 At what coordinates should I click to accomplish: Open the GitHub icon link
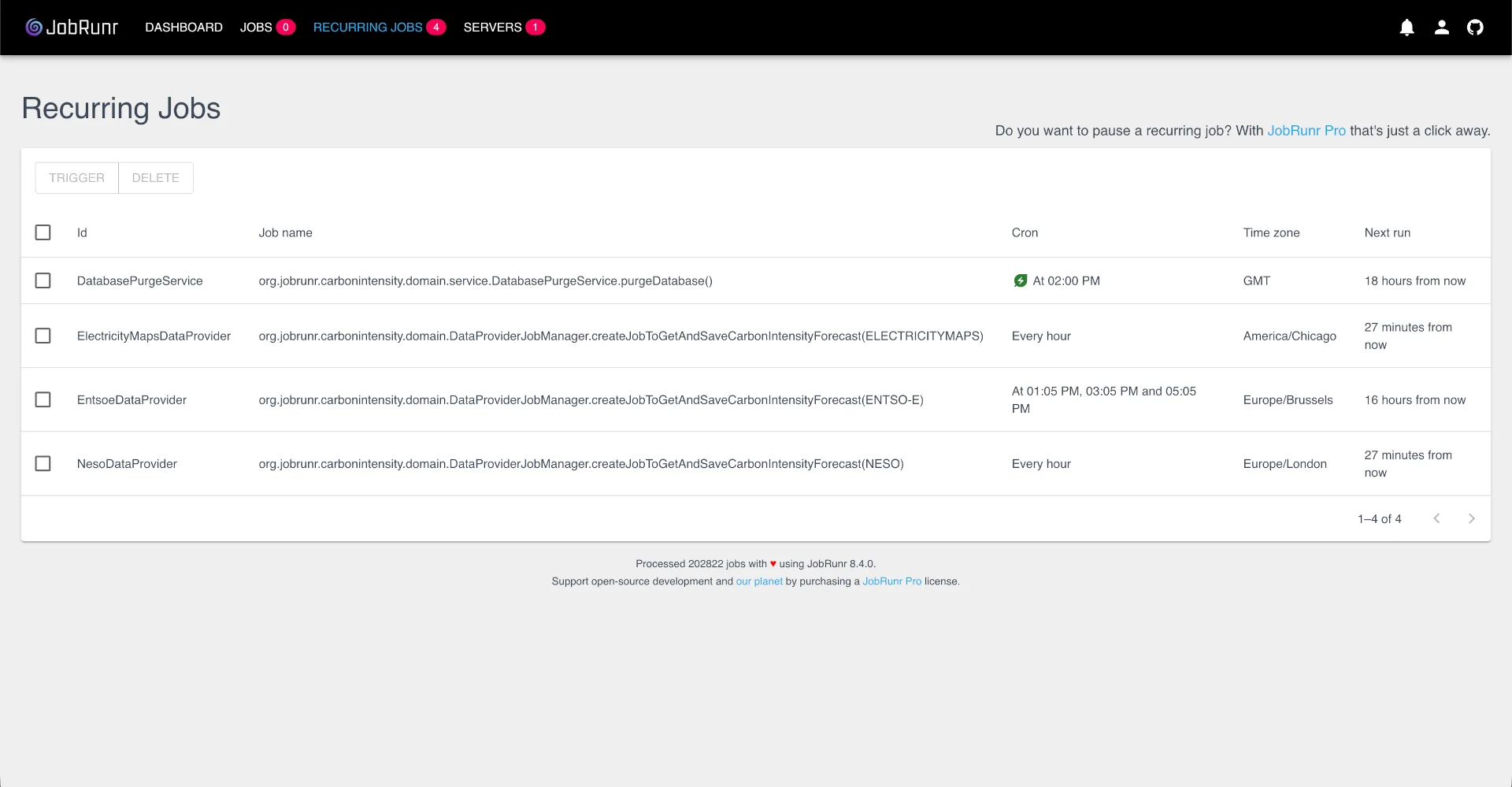point(1475,28)
